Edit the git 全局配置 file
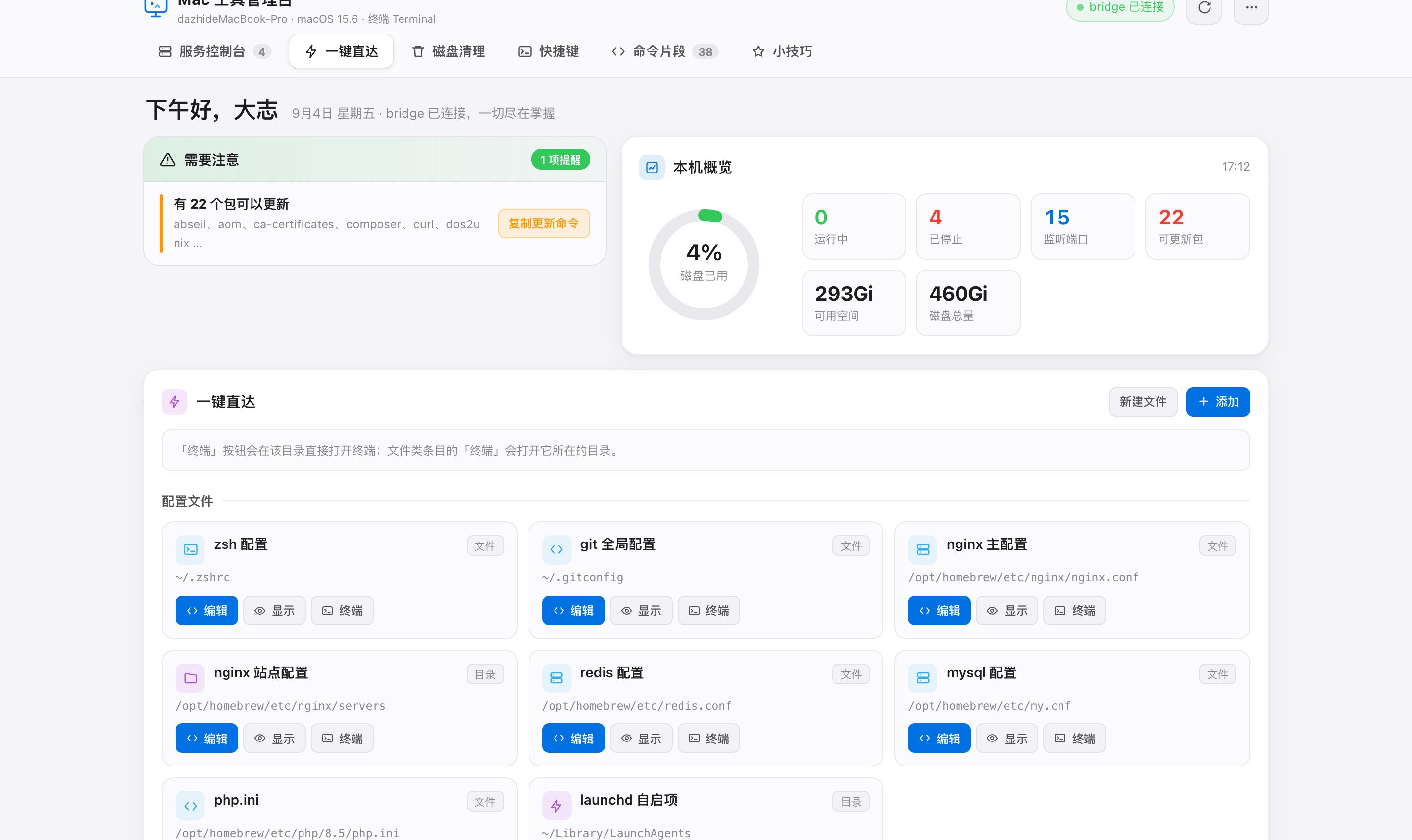The image size is (1412, 840). point(574,611)
